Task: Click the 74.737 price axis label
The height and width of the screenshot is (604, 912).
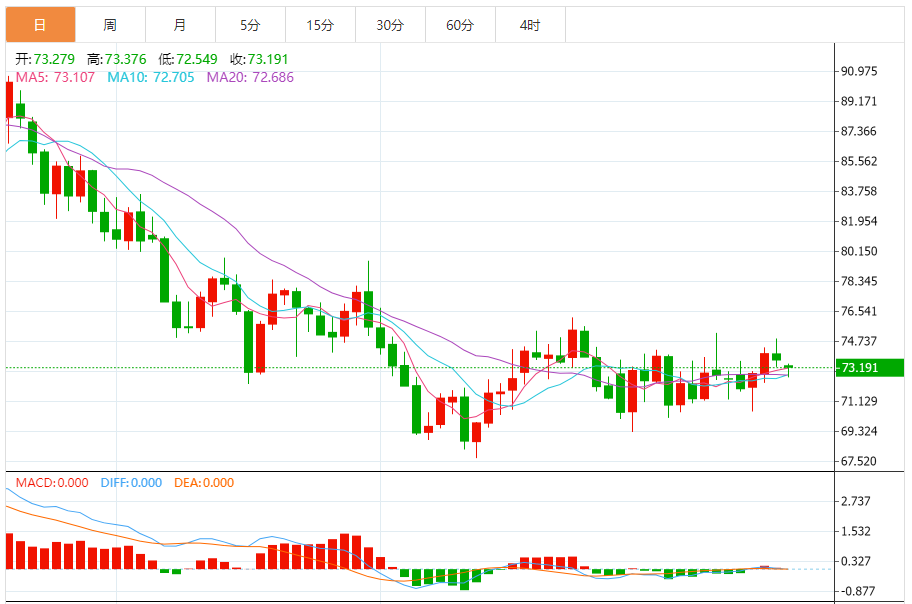Action: pos(859,341)
